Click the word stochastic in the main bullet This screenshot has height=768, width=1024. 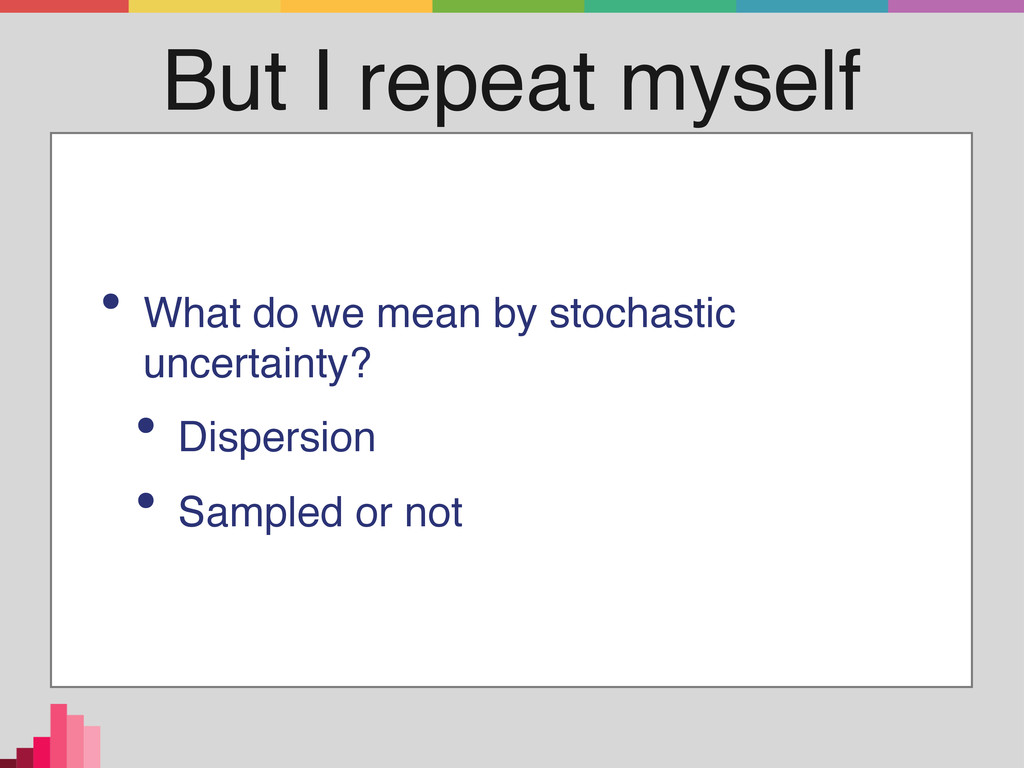[642, 313]
